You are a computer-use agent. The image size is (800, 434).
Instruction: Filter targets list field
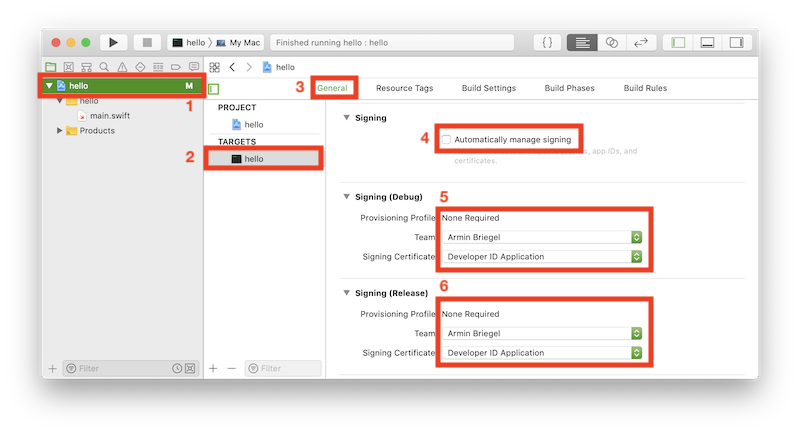[x=283, y=368]
